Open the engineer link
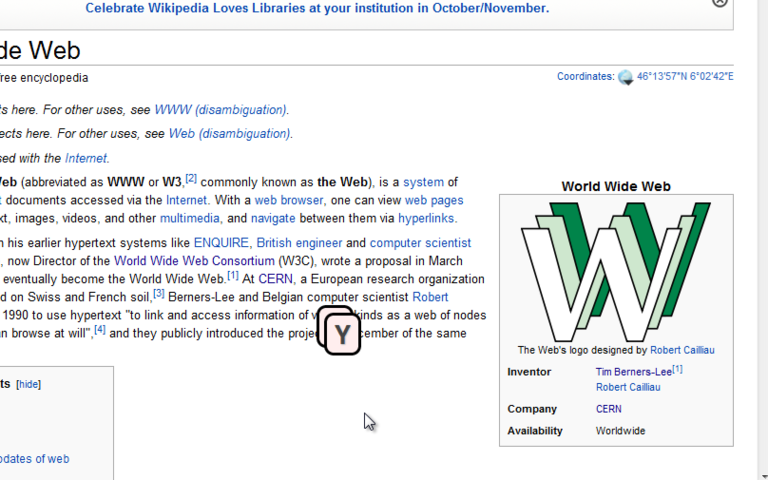This screenshot has width=768, height=480. tap(319, 243)
